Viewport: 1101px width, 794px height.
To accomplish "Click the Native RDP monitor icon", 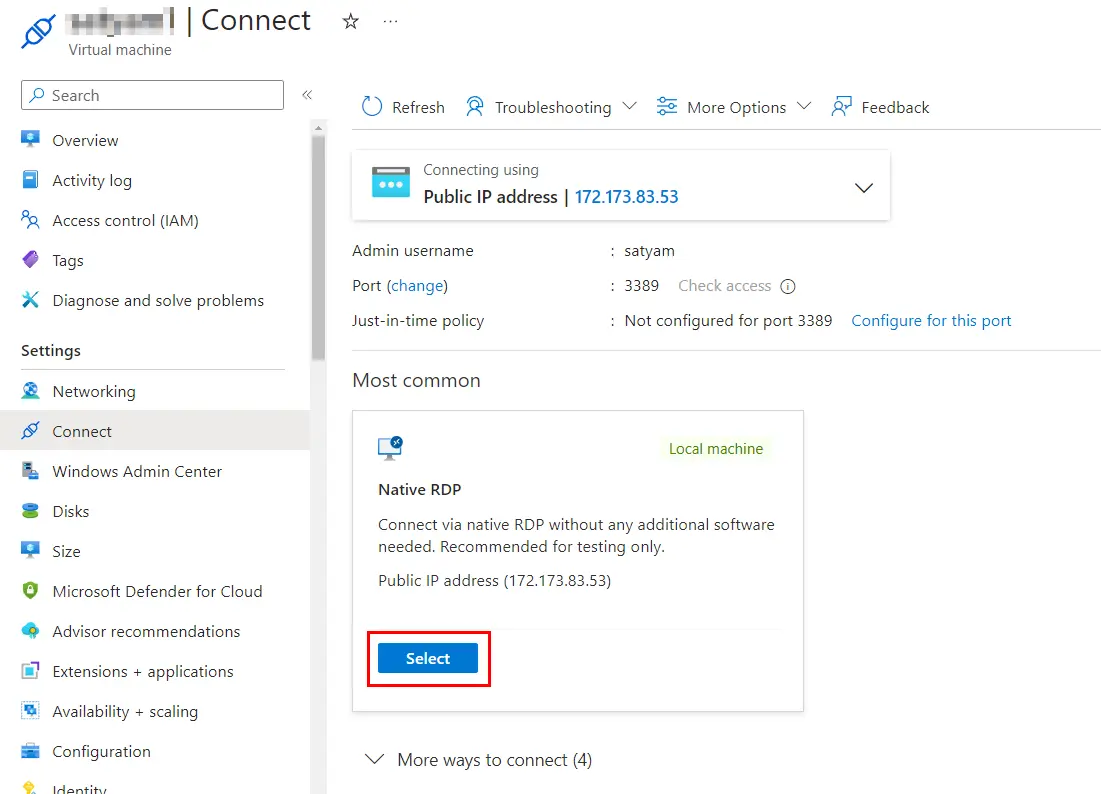I will pyautogui.click(x=390, y=448).
